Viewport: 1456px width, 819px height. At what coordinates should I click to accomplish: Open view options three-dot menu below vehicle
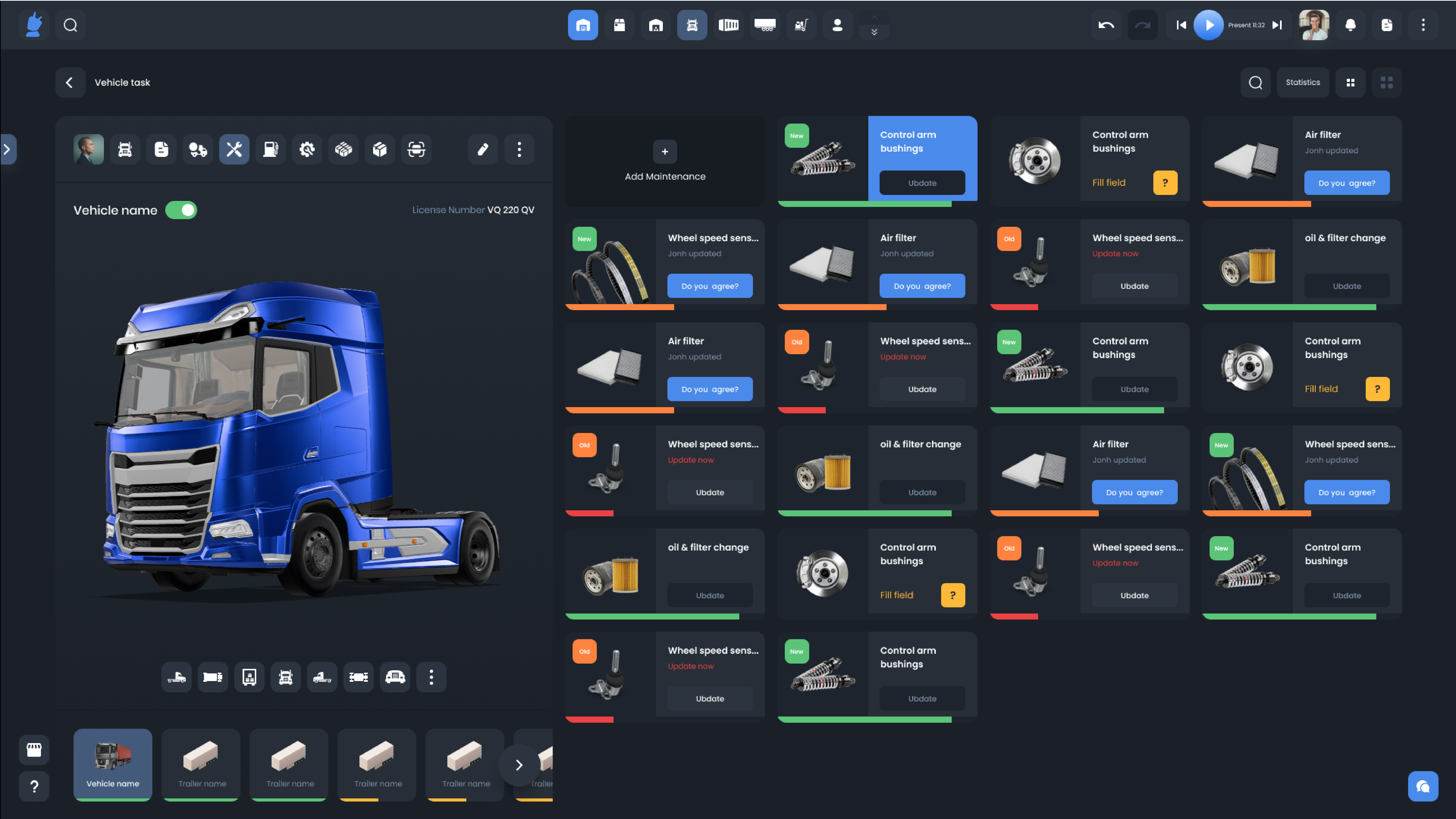coord(431,677)
